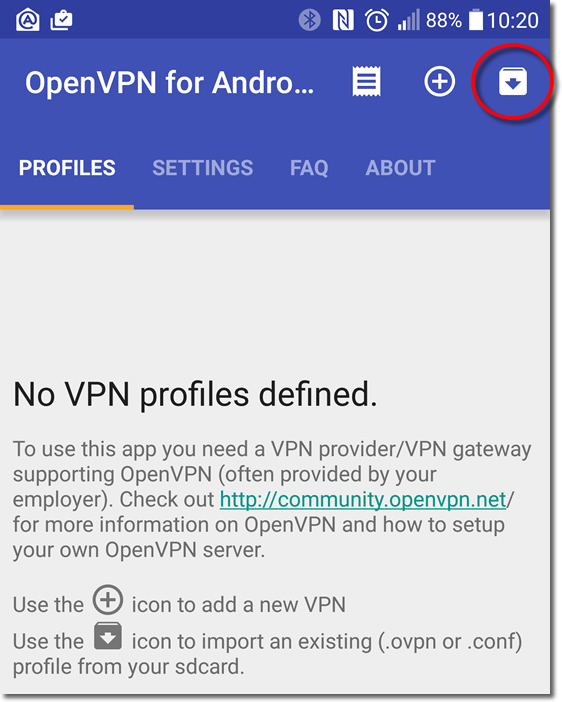
Task: Tap the inline import icon in instructions
Action: (x=108, y=636)
